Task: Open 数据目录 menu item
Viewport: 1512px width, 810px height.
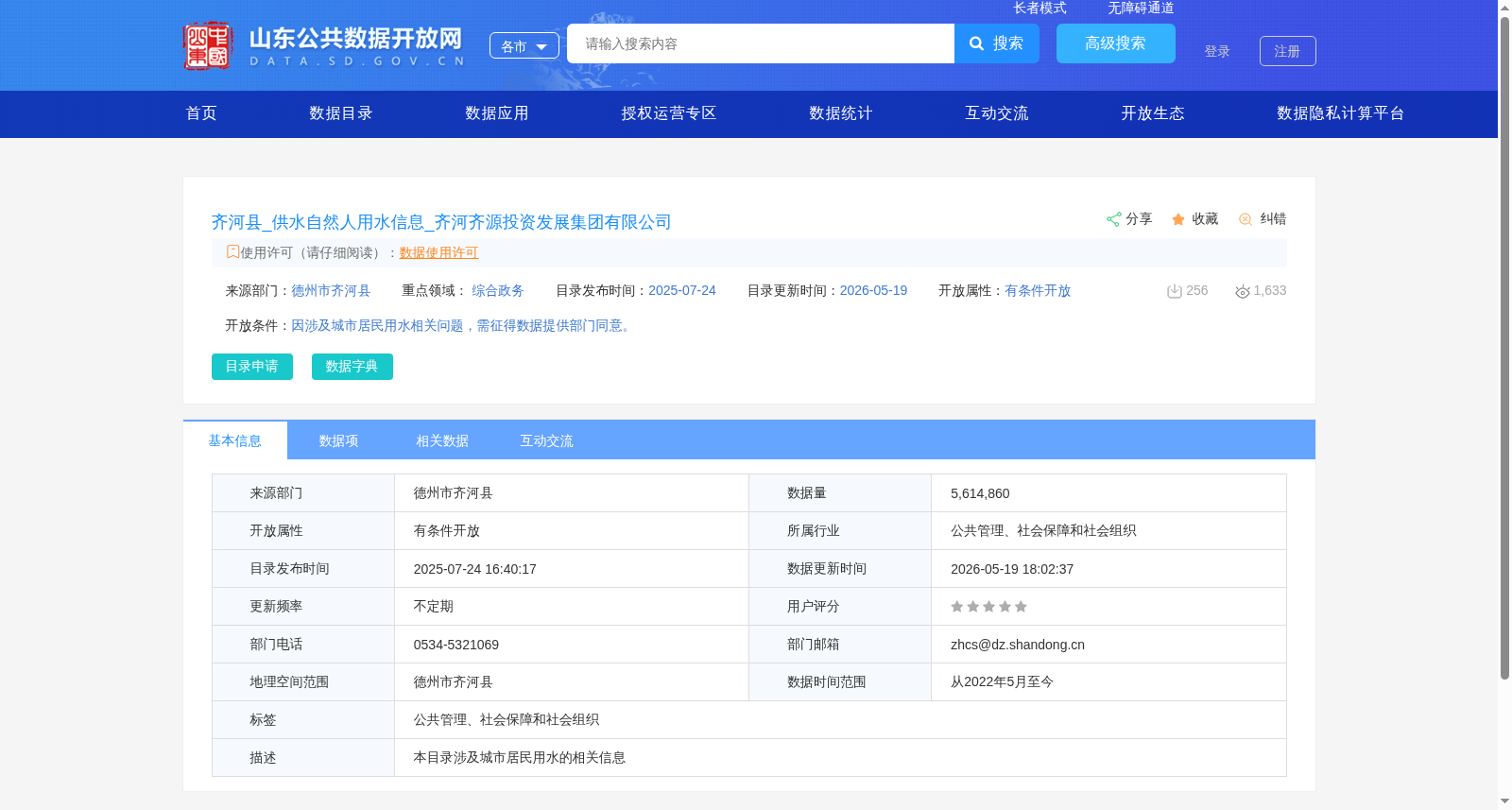Action: point(341,113)
